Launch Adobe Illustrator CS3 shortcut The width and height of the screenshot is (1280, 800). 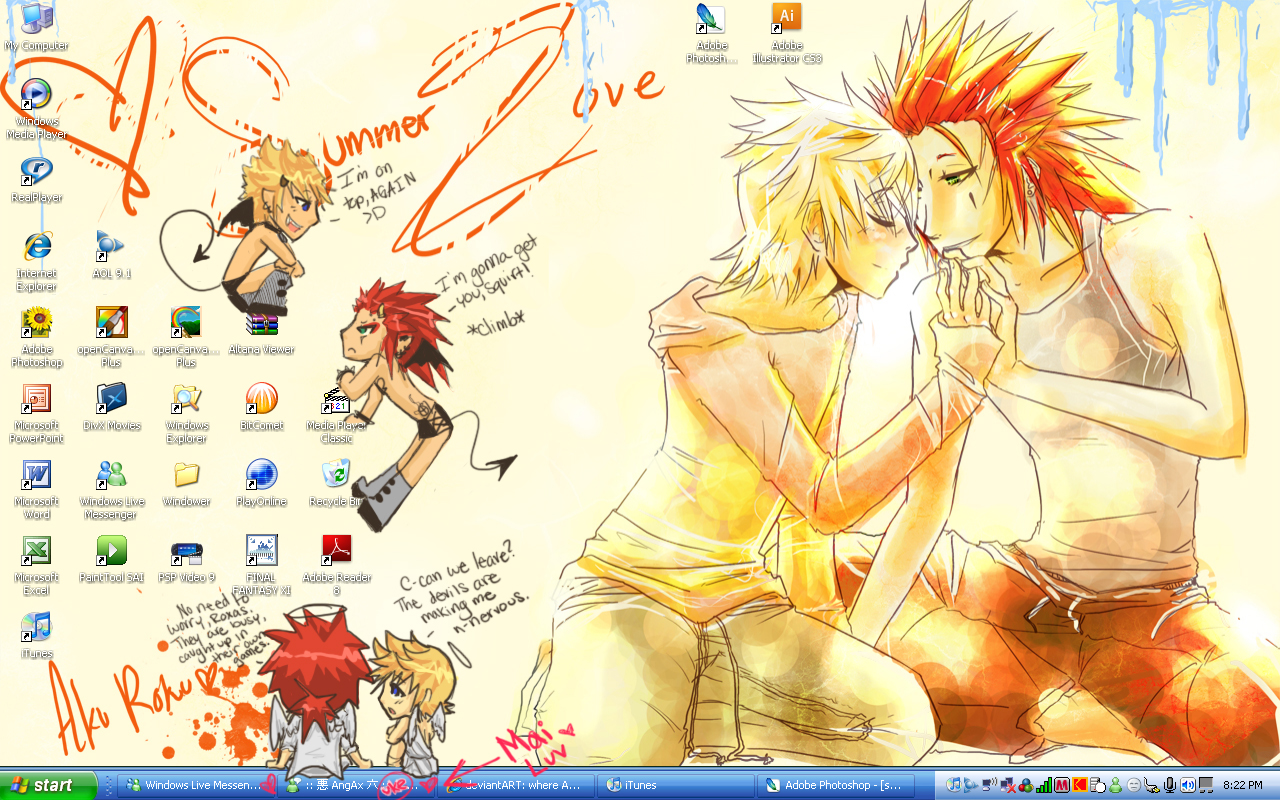click(787, 33)
